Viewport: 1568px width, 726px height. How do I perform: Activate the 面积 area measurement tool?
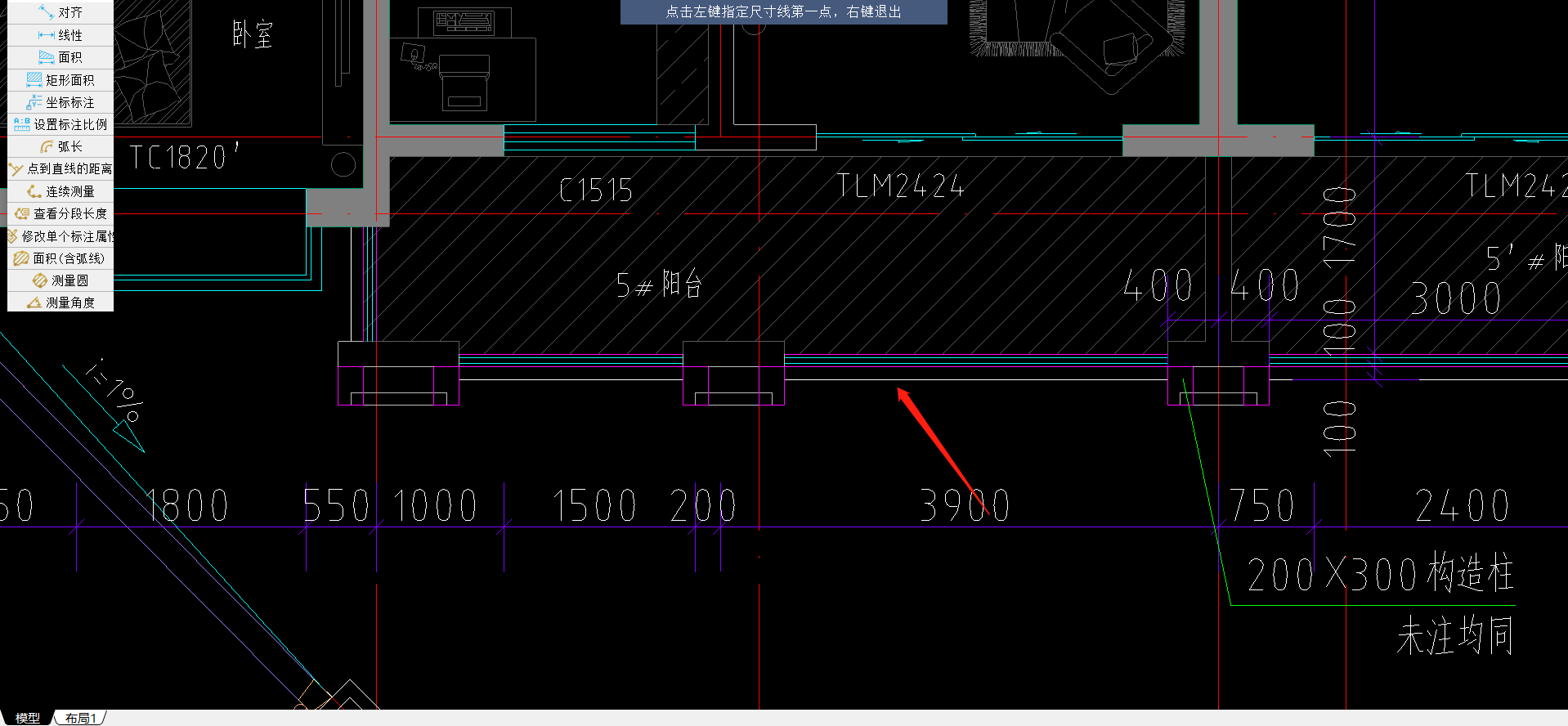(60, 57)
